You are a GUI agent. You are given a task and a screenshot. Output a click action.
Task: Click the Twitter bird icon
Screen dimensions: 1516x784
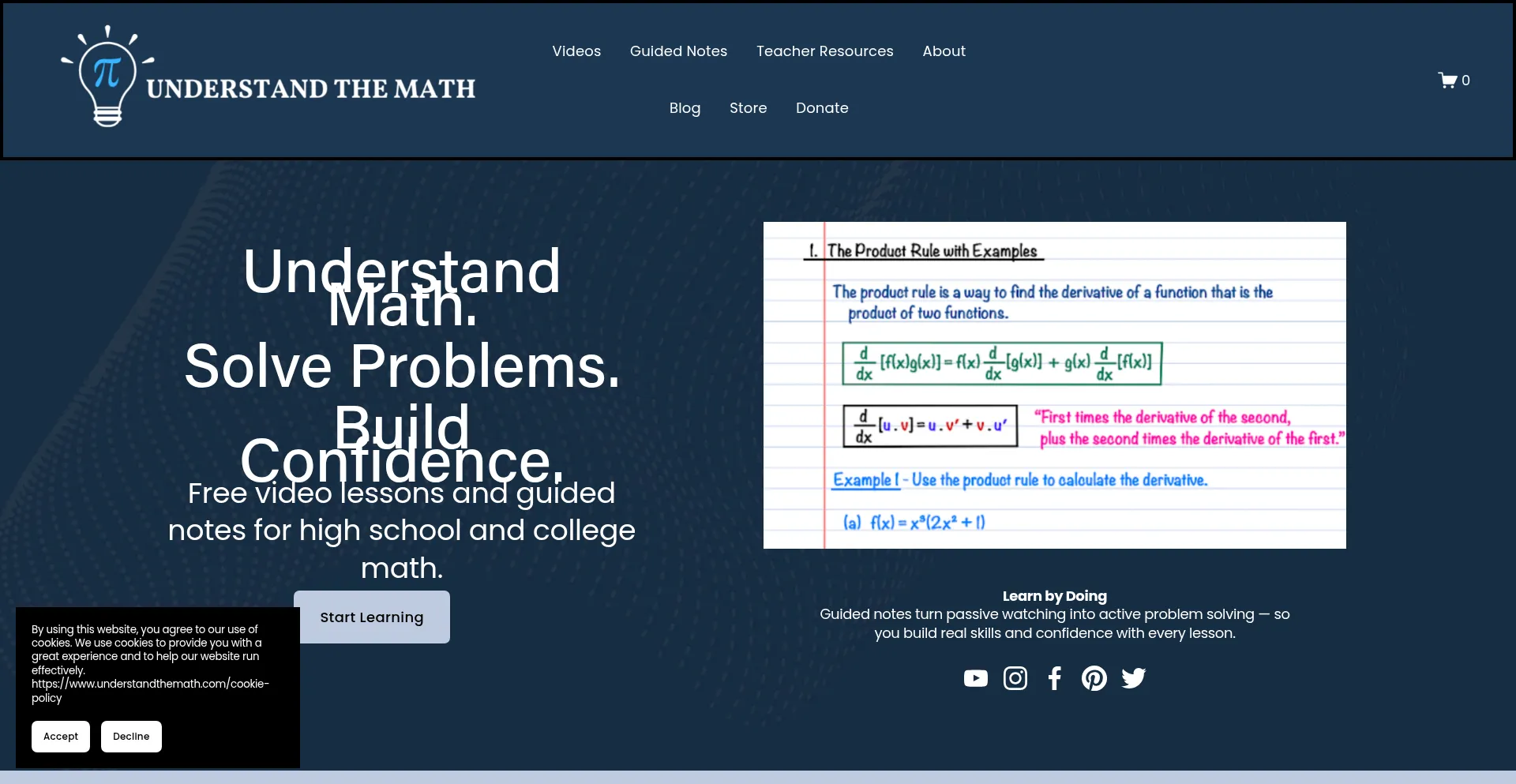click(x=1133, y=678)
